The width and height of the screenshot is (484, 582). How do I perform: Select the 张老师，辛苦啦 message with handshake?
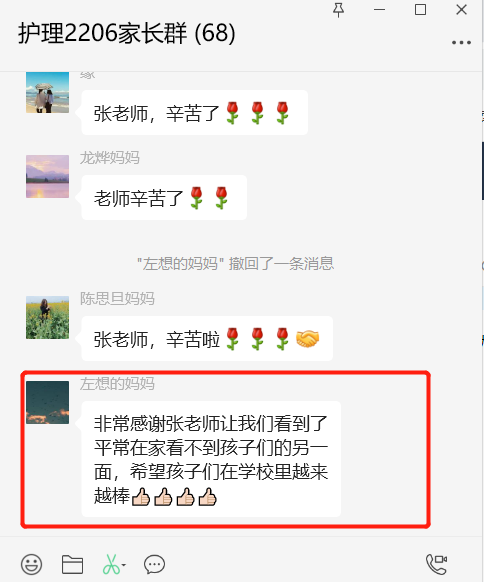coord(207,339)
